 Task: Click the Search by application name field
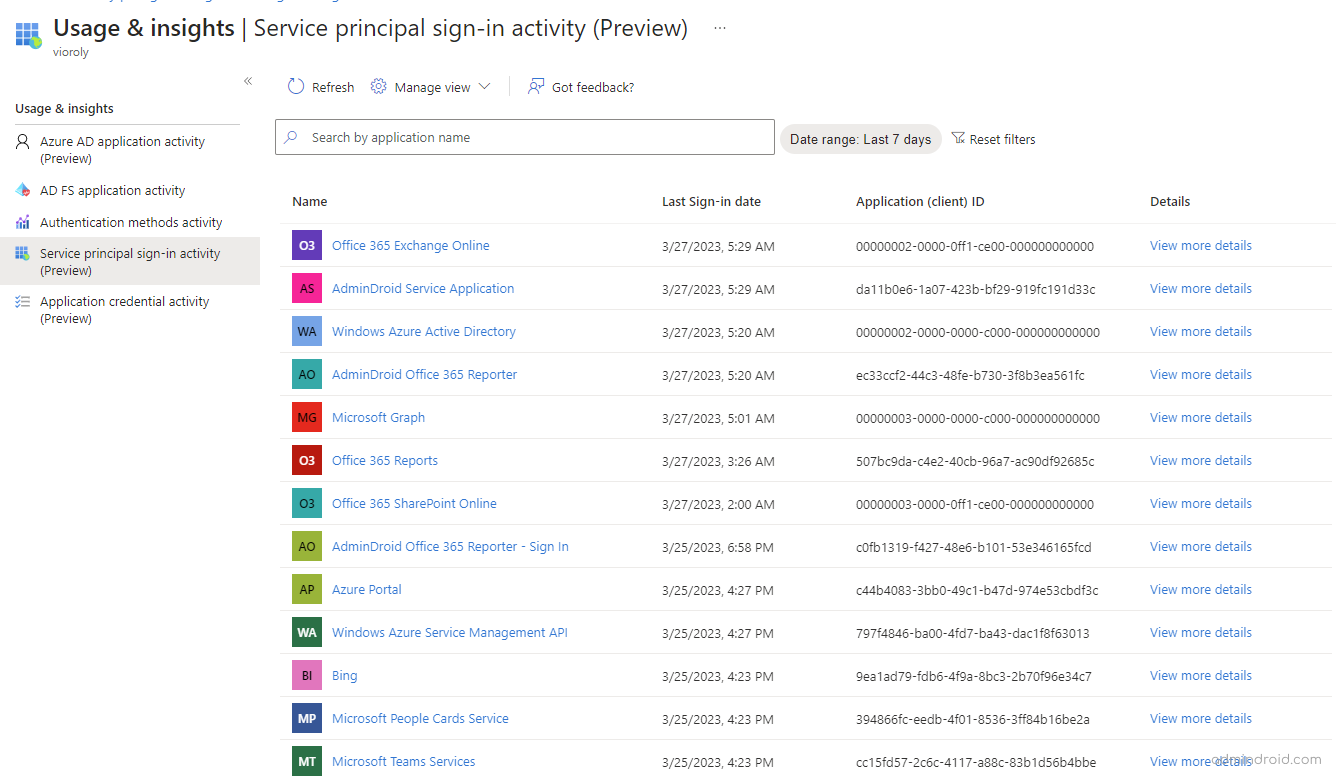pyautogui.click(x=525, y=138)
